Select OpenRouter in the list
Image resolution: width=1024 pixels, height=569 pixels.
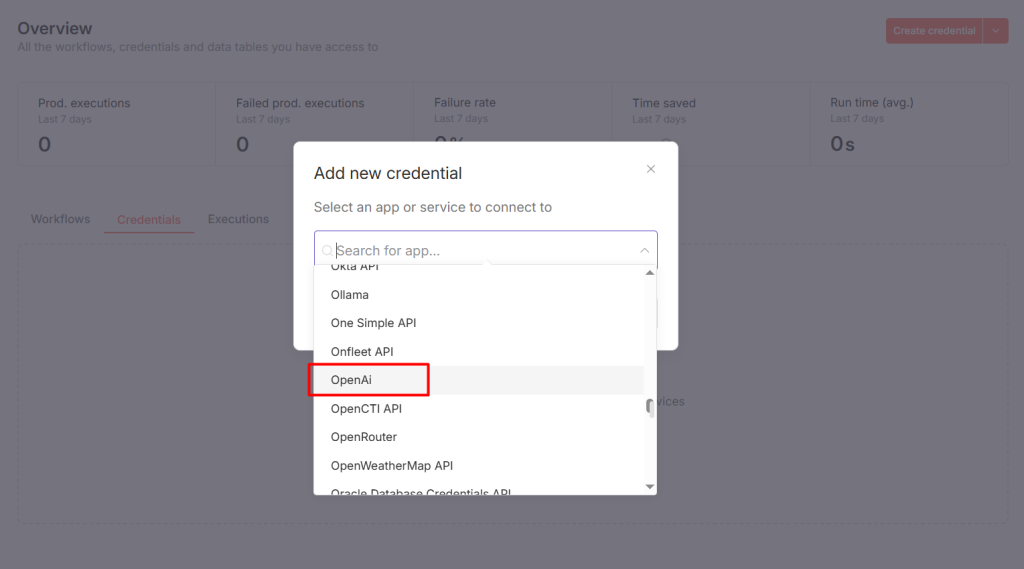point(364,437)
